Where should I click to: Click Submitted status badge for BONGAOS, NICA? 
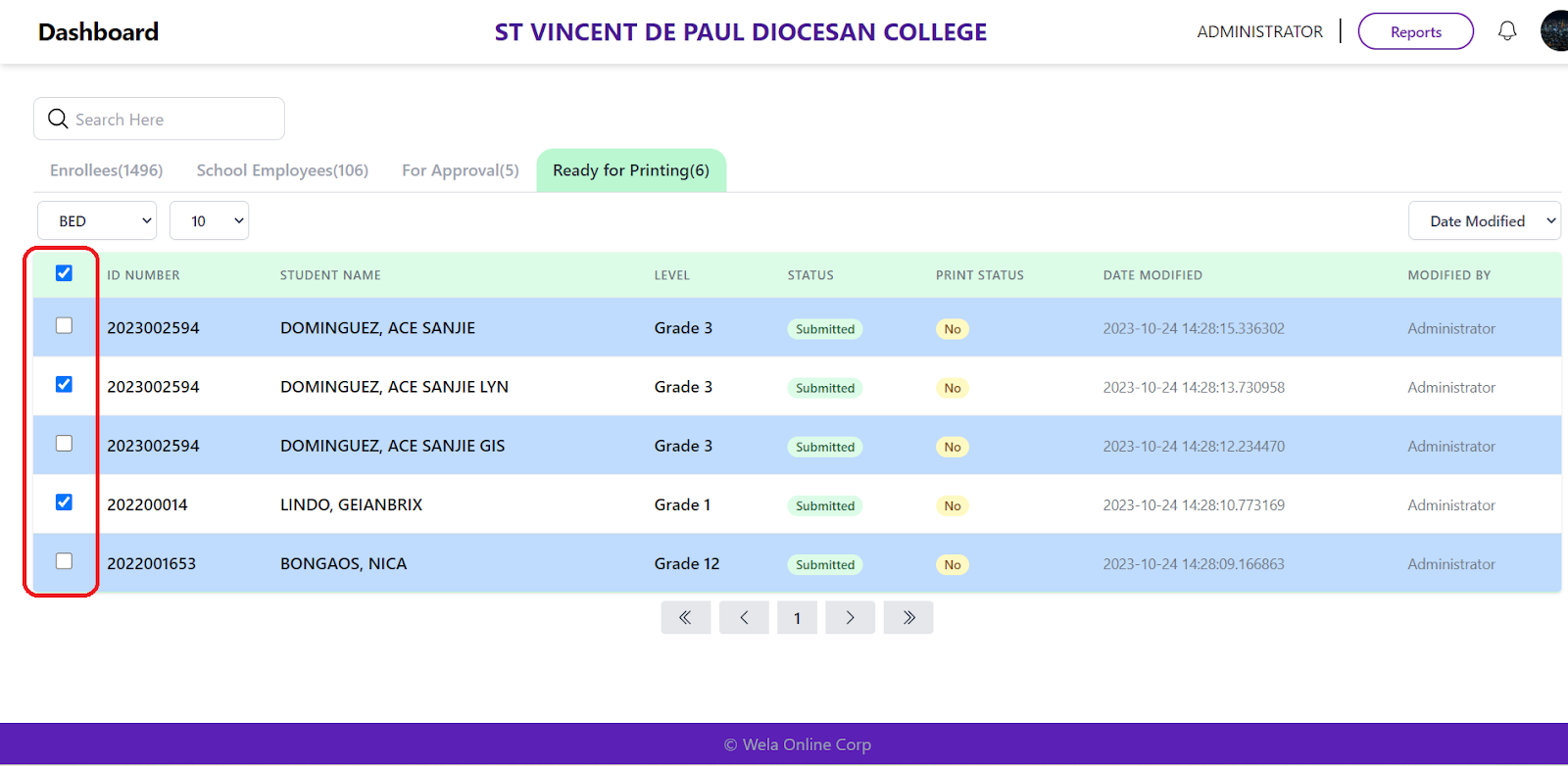pyautogui.click(x=825, y=564)
